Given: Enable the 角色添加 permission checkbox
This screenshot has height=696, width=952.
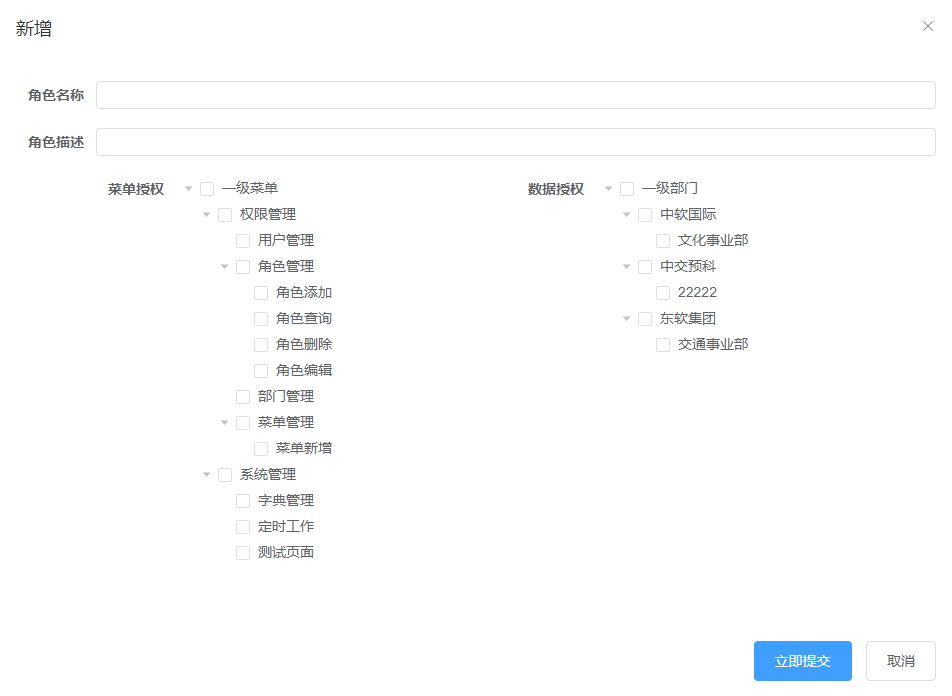Looking at the screenshot, I should [x=260, y=292].
